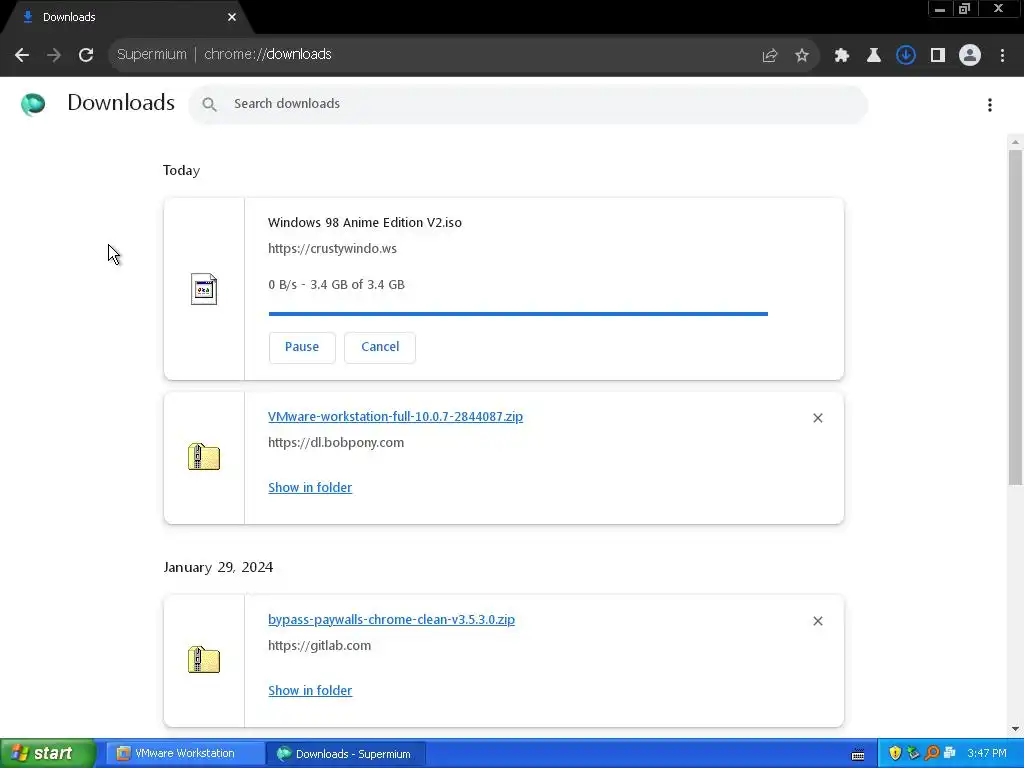The image size is (1024, 768).
Task: Click the ISO file icon
Action: coord(204,289)
